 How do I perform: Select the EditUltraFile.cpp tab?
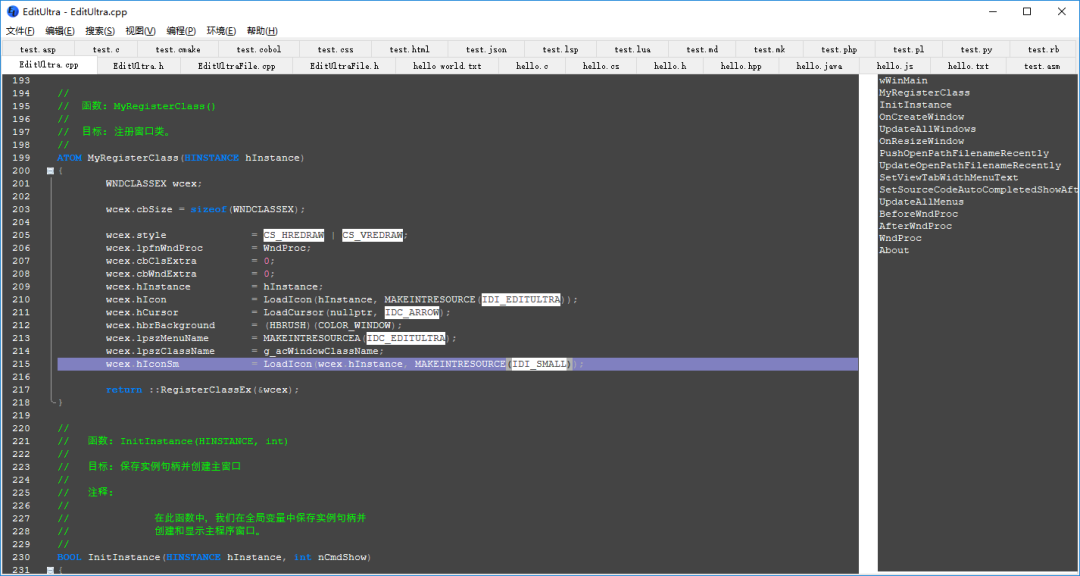tap(236, 66)
